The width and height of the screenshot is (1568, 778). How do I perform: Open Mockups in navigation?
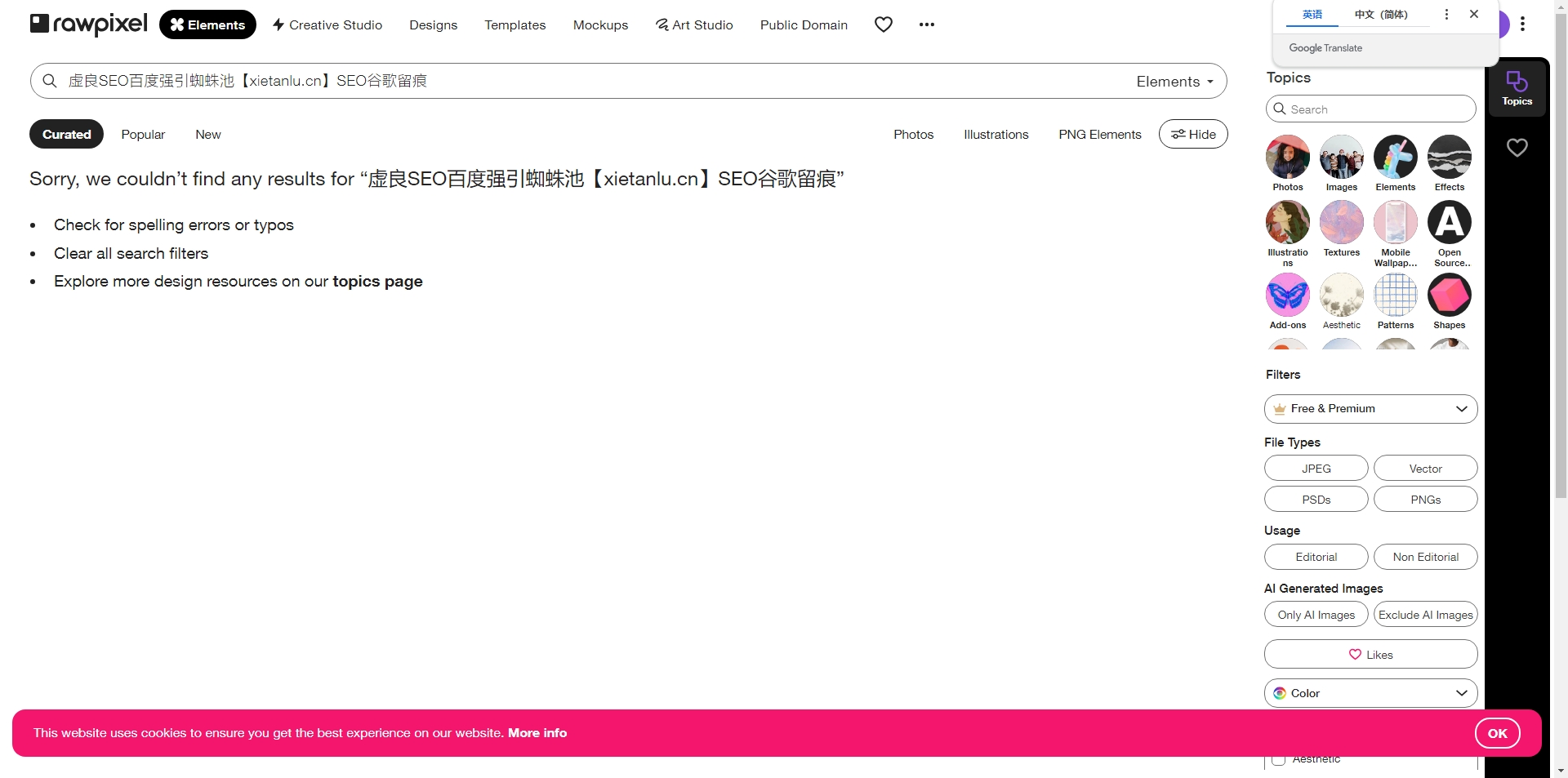tap(600, 24)
